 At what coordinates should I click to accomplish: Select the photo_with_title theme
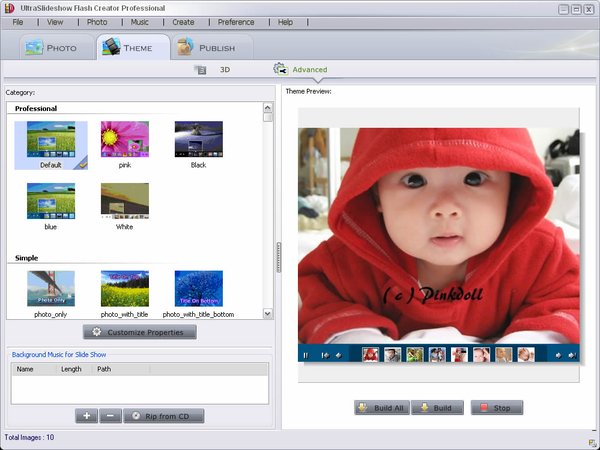coord(125,289)
